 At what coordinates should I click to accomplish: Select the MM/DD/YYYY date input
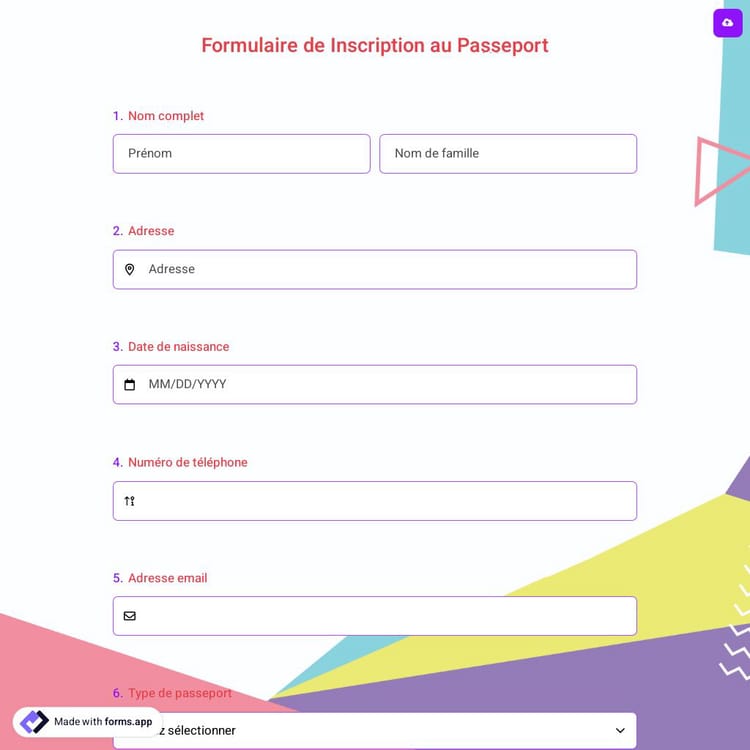click(x=385, y=385)
